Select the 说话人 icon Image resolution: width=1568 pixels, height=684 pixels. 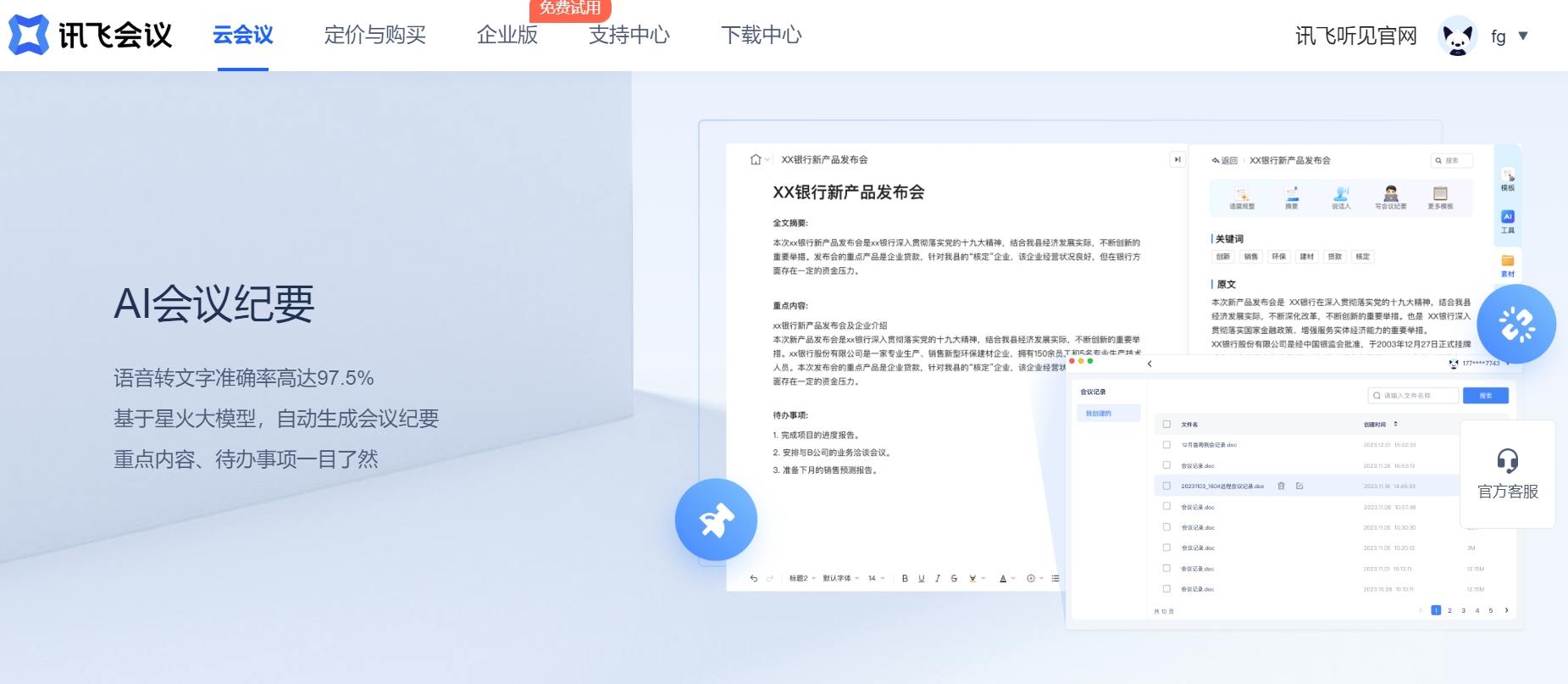1341,198
